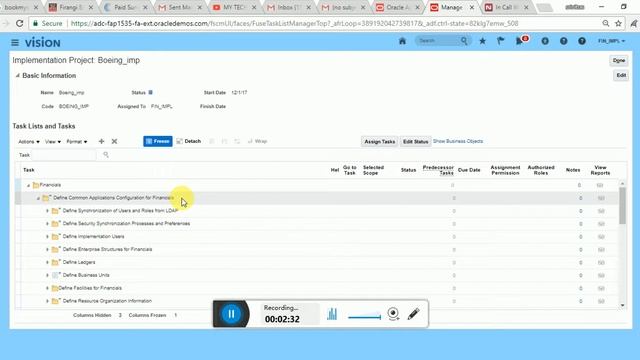Click the Task search input field
The width and height of the screenshot is (640, 360).
coord(64,155)
